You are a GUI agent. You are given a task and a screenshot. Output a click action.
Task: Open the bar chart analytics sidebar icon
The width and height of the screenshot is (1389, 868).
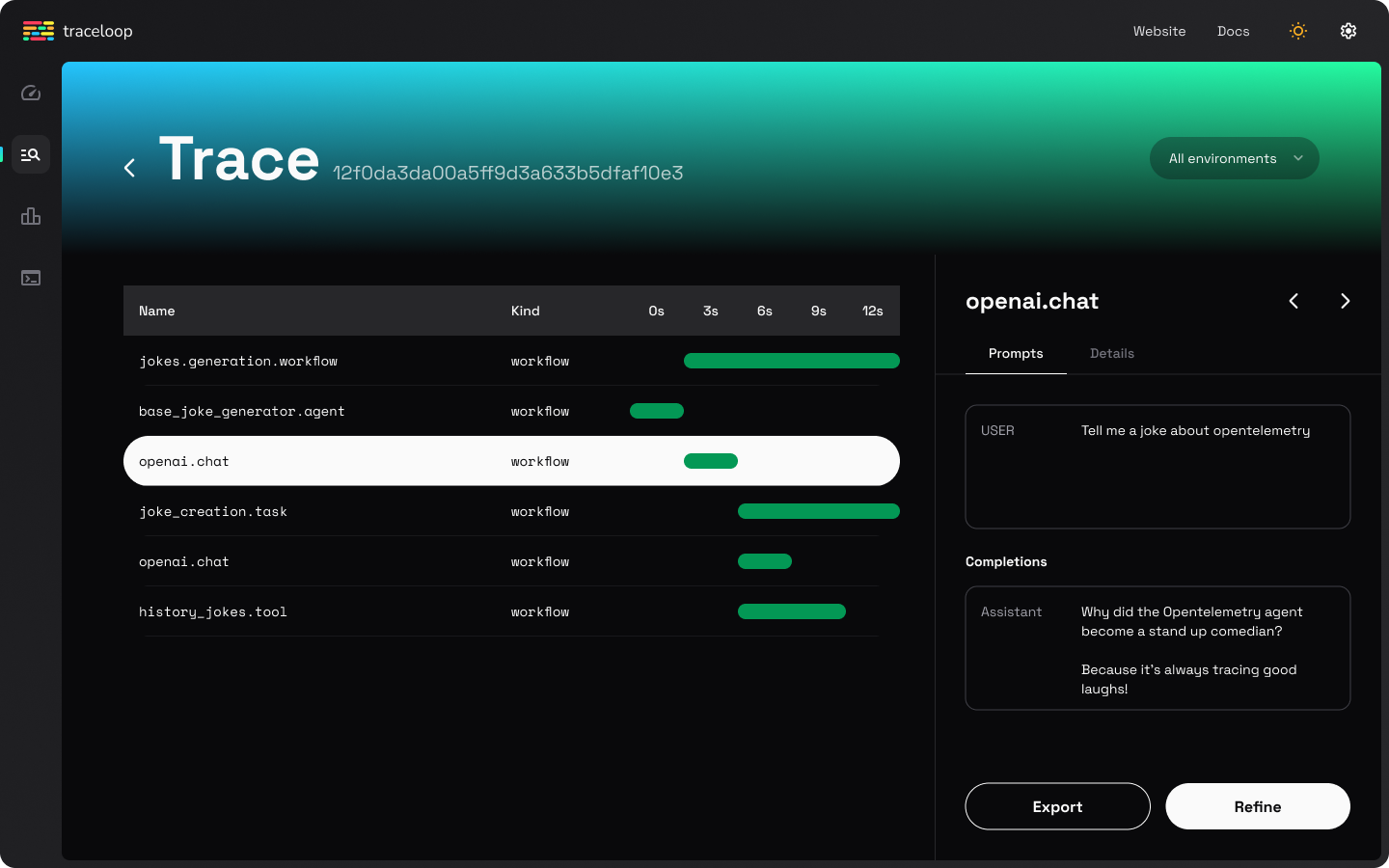pyautogui.click(x=31, y=216)
